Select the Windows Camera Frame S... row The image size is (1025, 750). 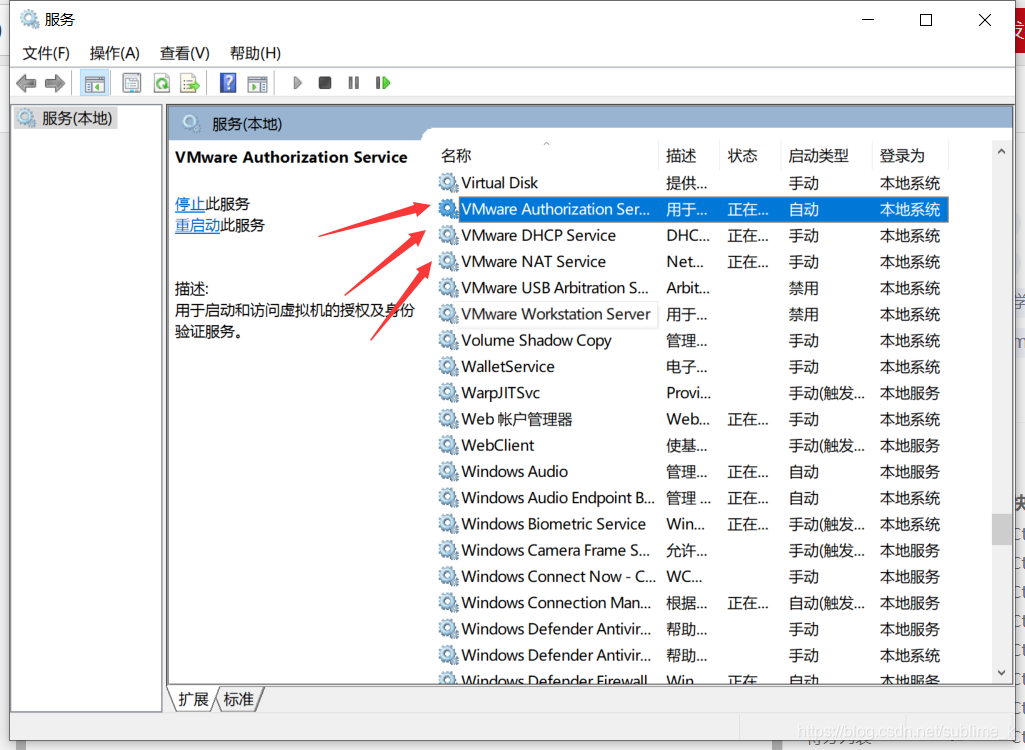coord(693,550)
